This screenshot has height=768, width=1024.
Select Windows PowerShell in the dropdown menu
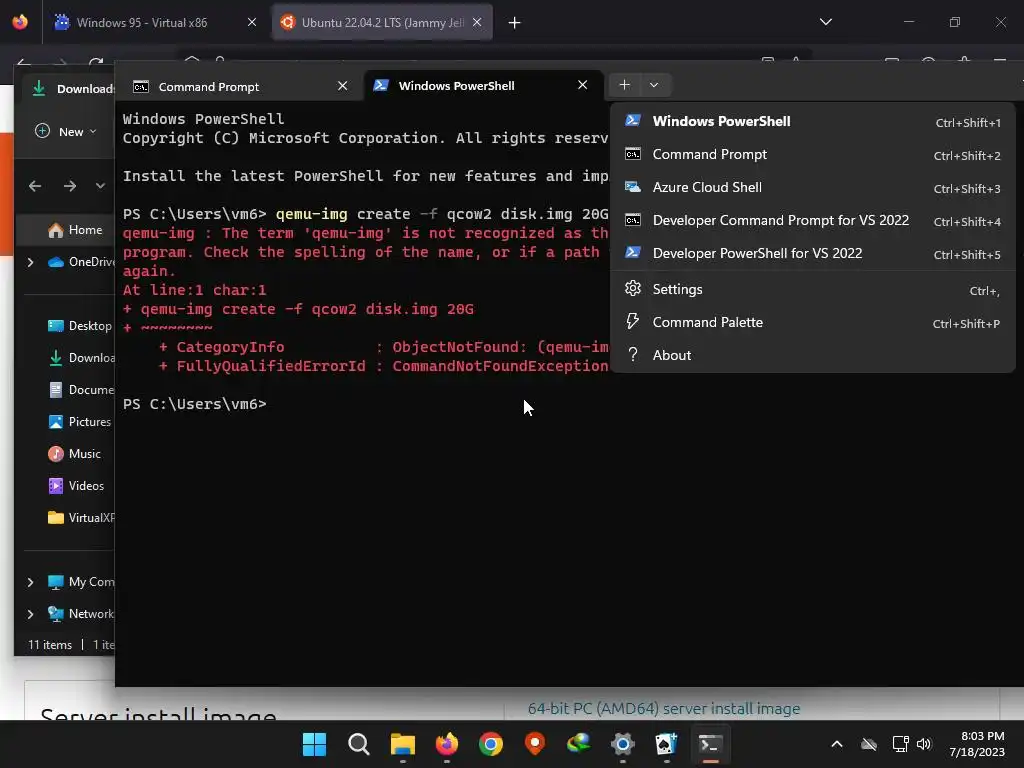[x=812, y=121]
